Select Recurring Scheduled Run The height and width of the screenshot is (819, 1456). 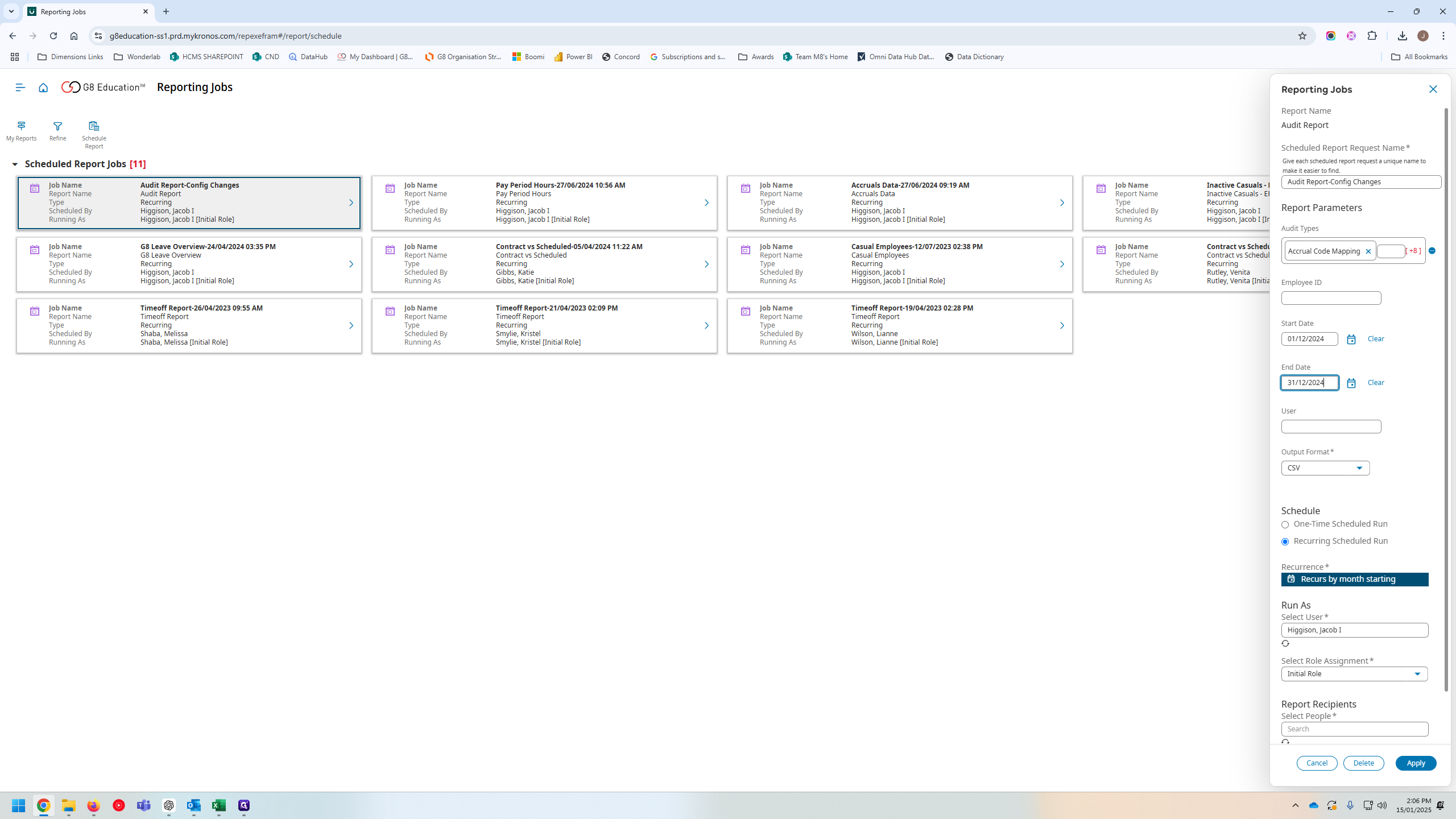(x=1285, y=542)
